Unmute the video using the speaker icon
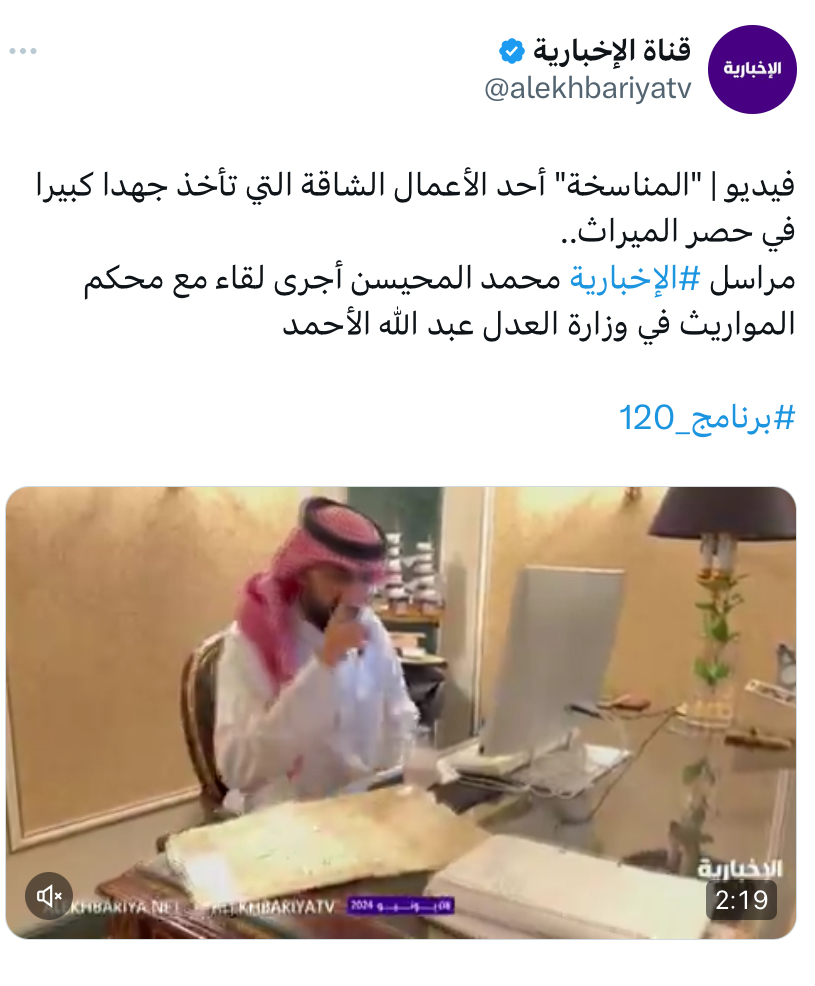Viewport: 815px width, 986px height. click(x=49, y=895)
